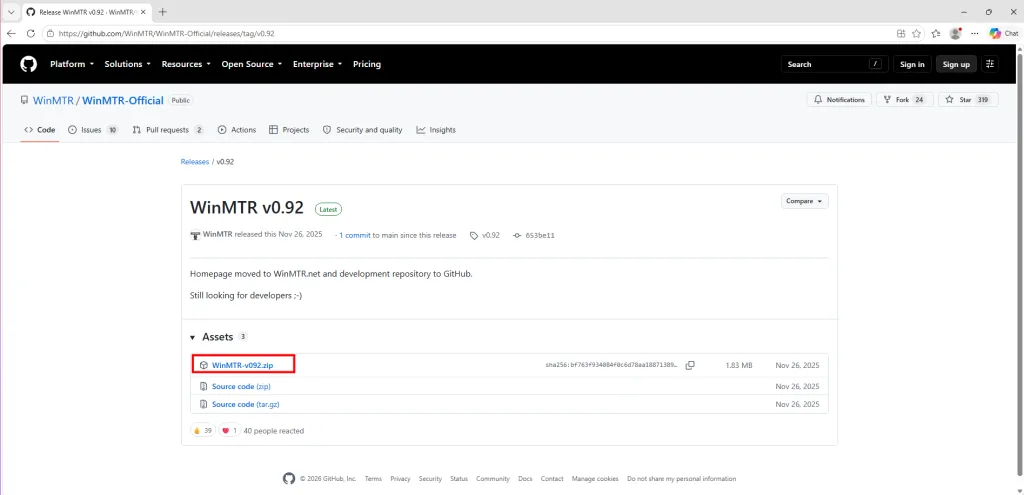Download Source code (zip)

[x=241, y=387]
